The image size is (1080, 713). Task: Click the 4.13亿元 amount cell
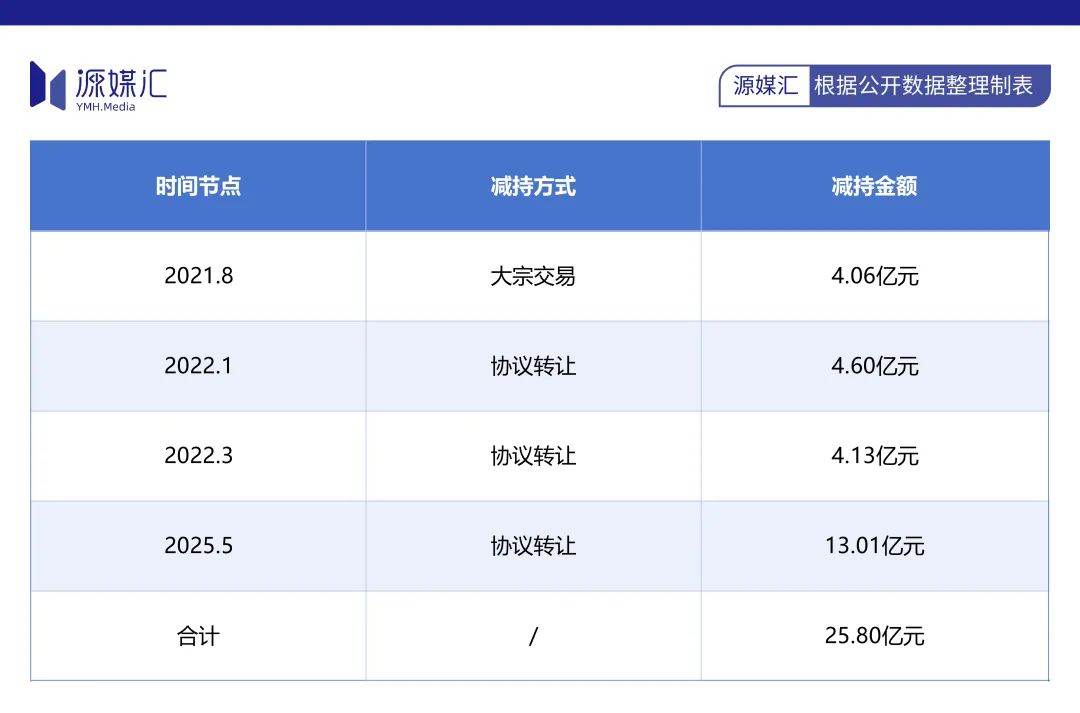pyautogui.click(x=875, y=456)
